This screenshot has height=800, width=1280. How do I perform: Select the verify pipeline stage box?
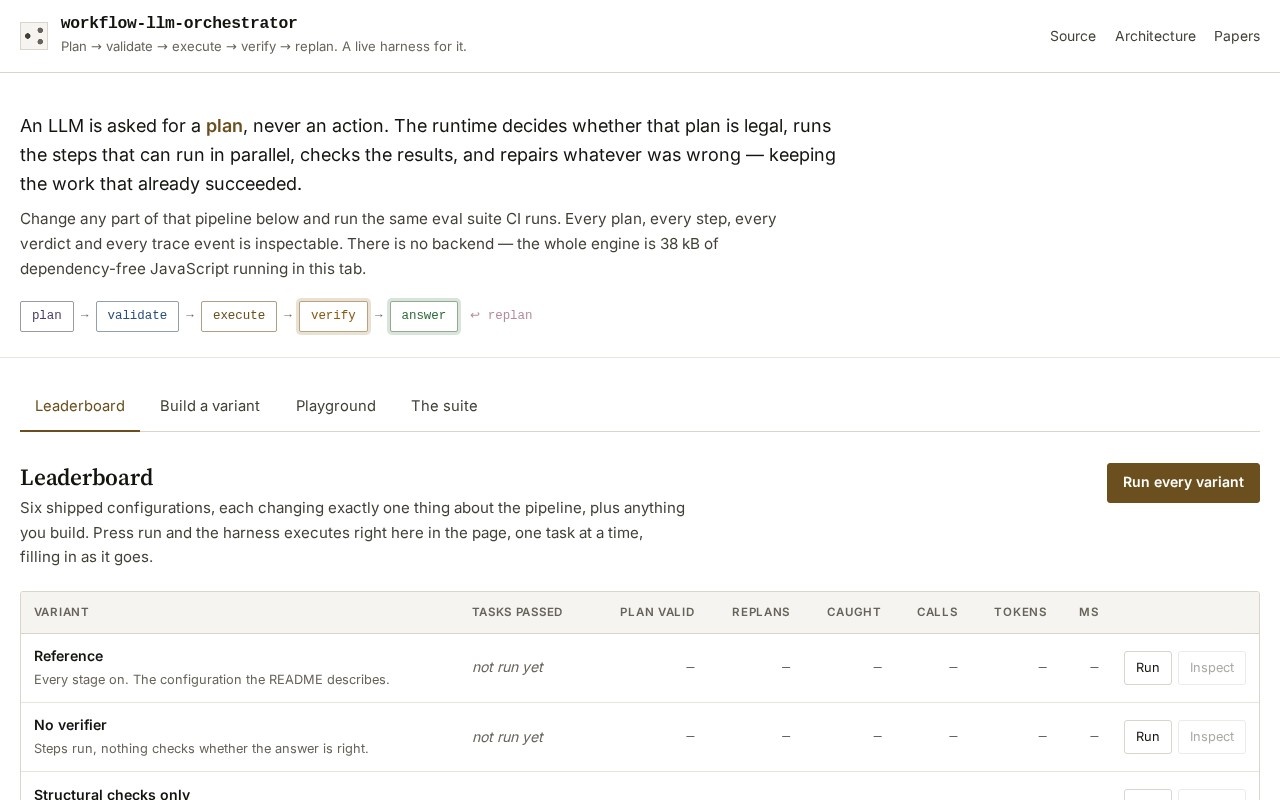tap(333, 316)
